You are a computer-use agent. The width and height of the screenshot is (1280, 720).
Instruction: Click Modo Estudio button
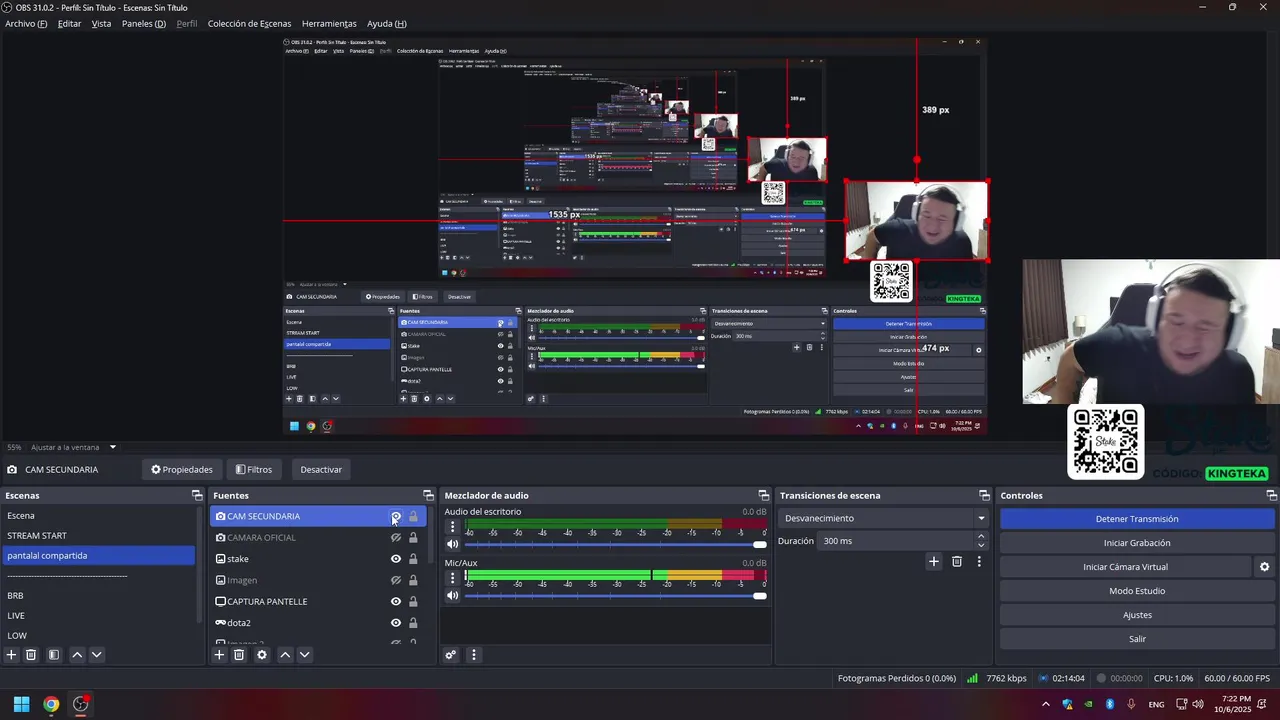pos(1137,591)
